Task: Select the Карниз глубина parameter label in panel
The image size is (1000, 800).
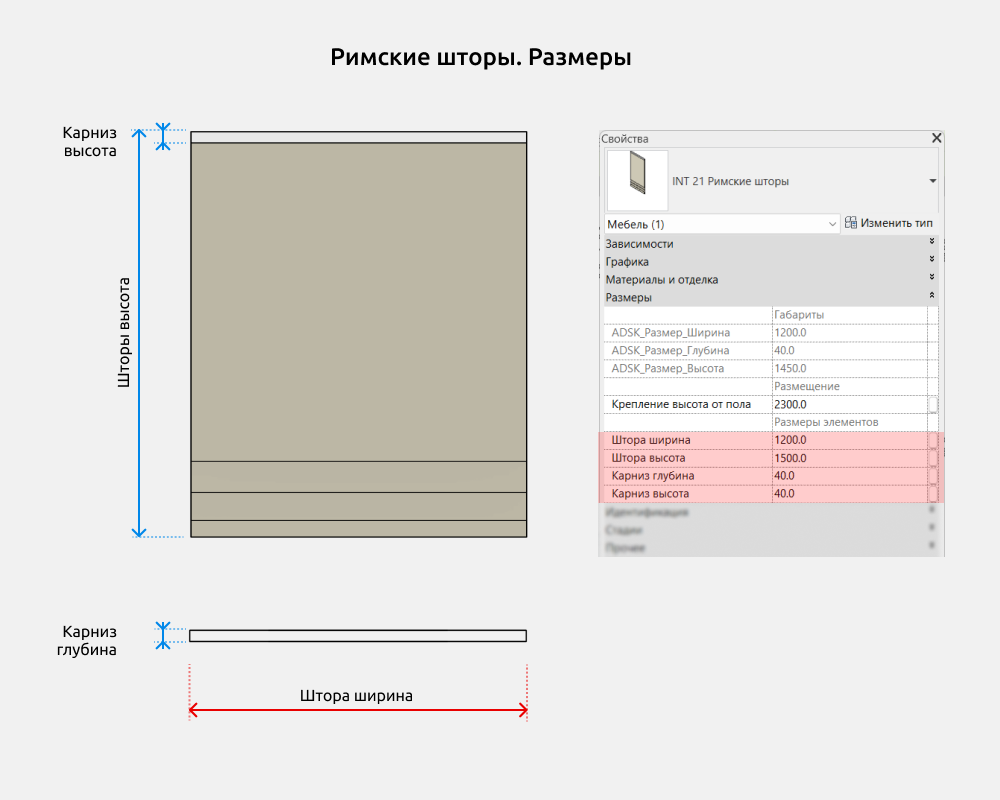Action: [x=652, y=476]
